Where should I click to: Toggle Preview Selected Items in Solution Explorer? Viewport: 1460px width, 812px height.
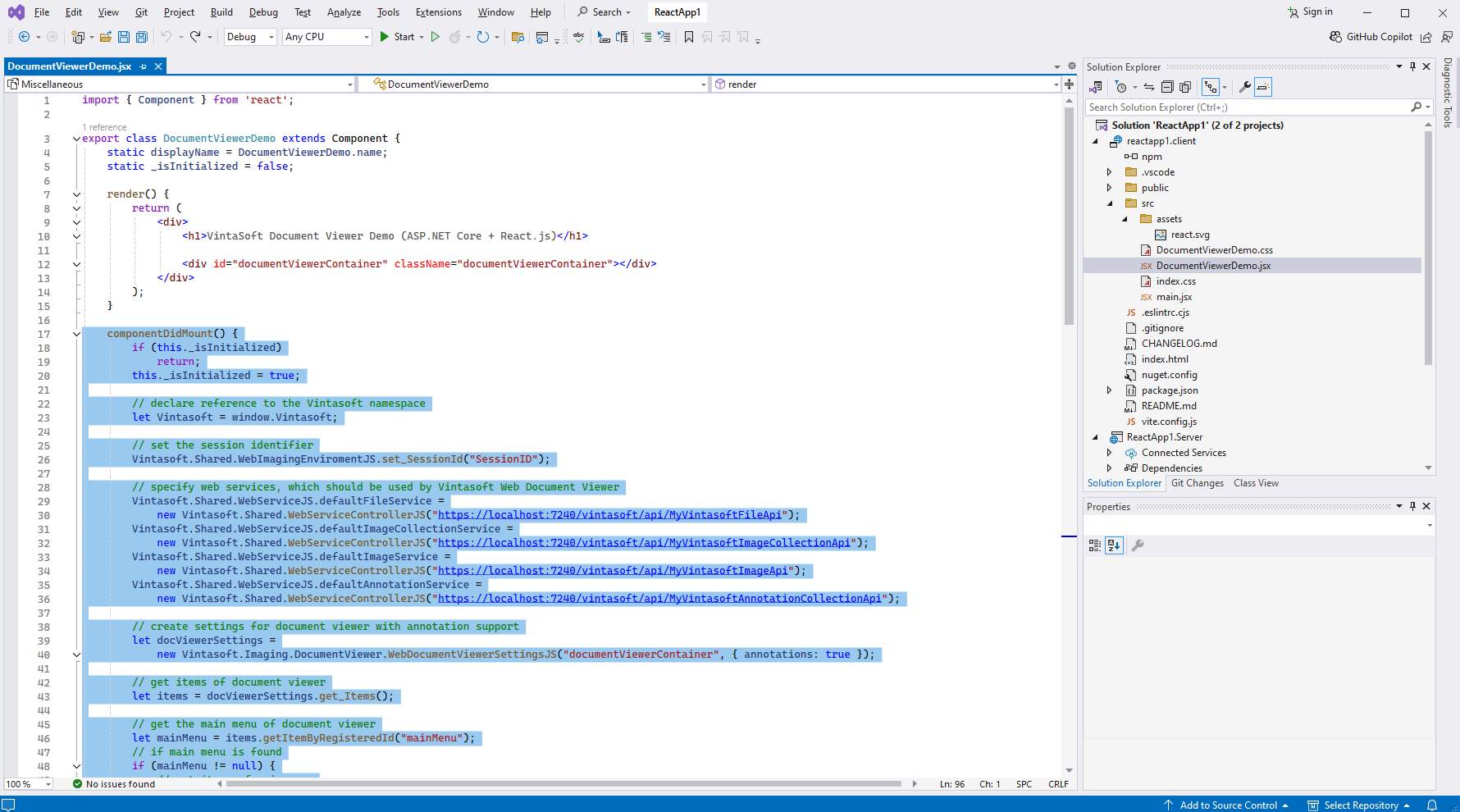tap(1263, 87)
